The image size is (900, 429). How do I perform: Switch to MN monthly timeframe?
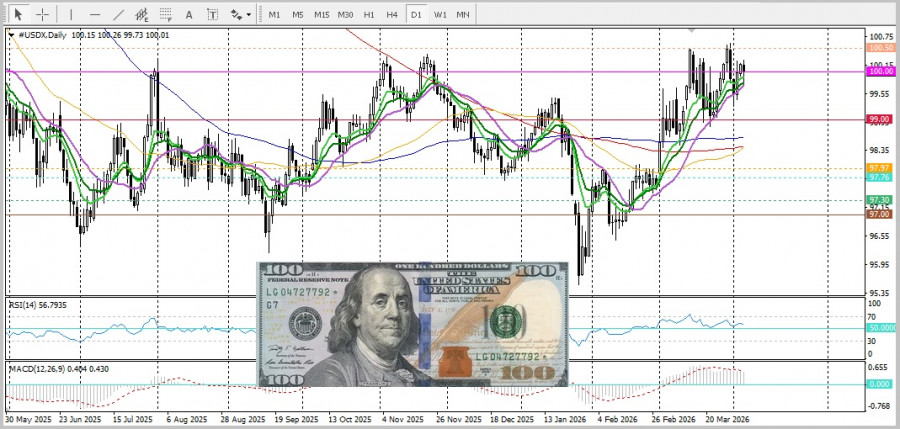tap(463, 15)
